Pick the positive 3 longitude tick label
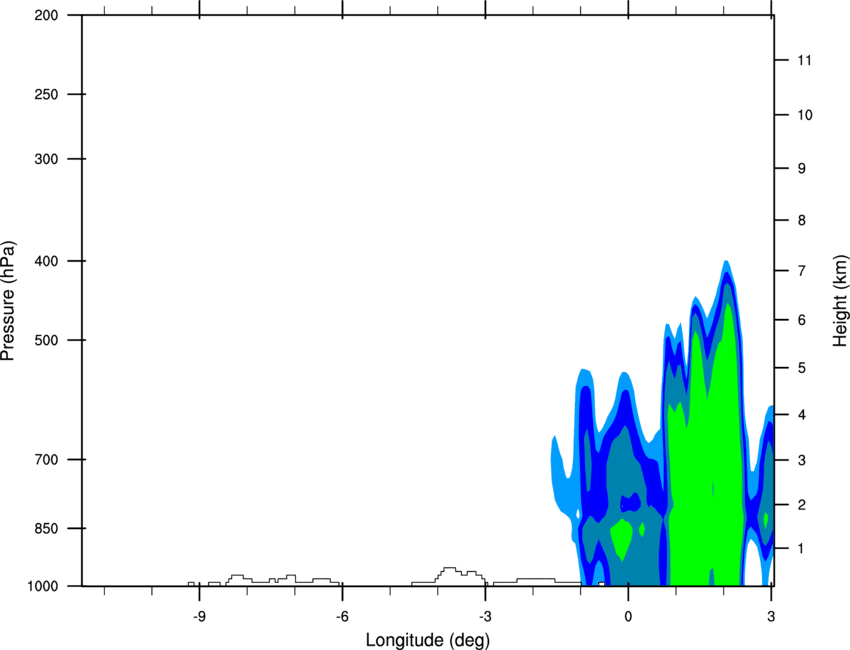850x650 pixels. pyautogui.click(x=771, y=617)
